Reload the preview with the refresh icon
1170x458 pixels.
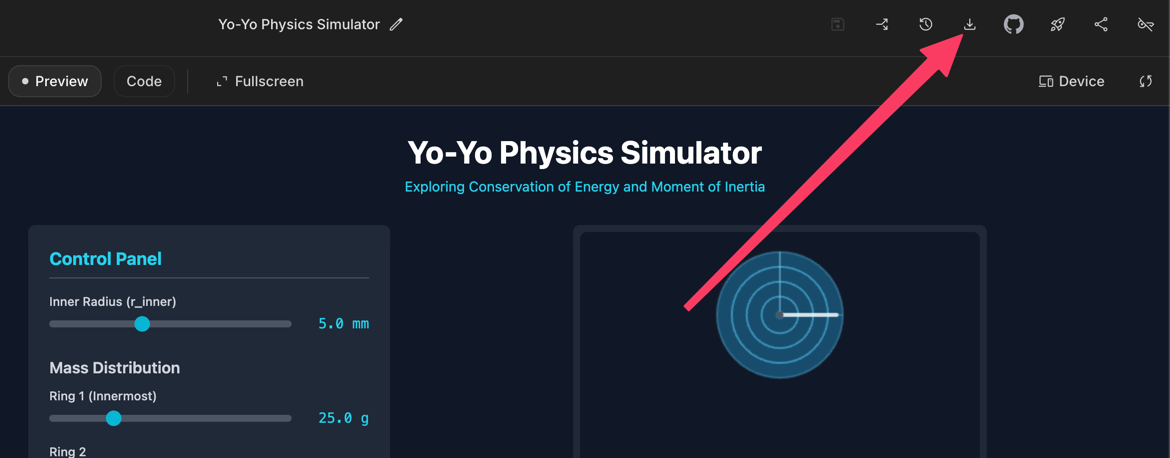[x=1145, y=81]
